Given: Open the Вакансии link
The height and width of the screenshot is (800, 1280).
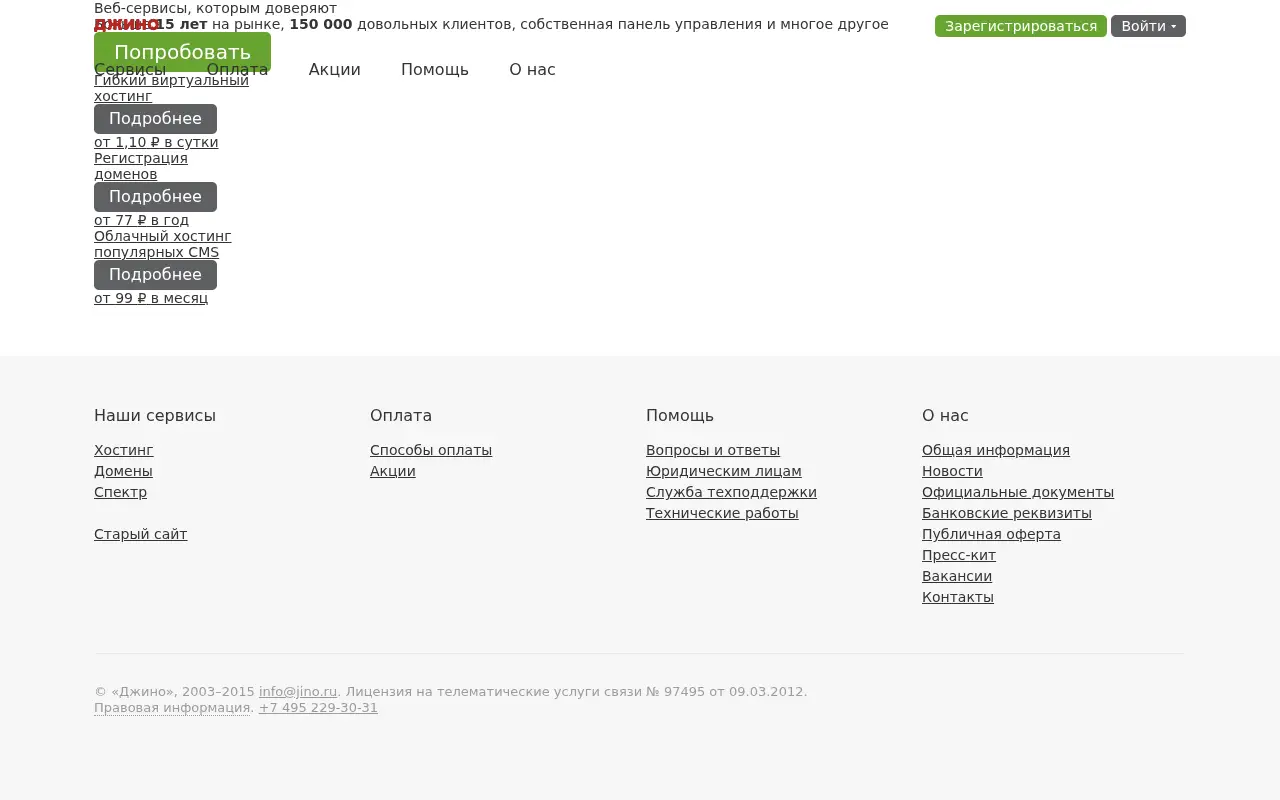Looking at the screenshot, I should (x=957, y=576).
